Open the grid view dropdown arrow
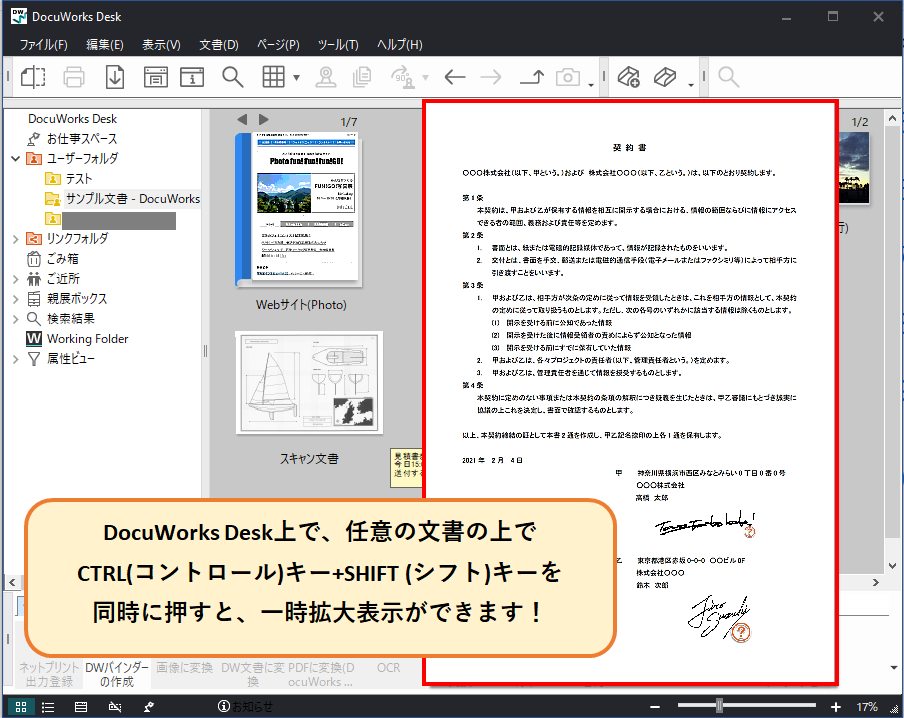Image resolution: width=904 pixels, height=718 pixels. pos(296,77)
